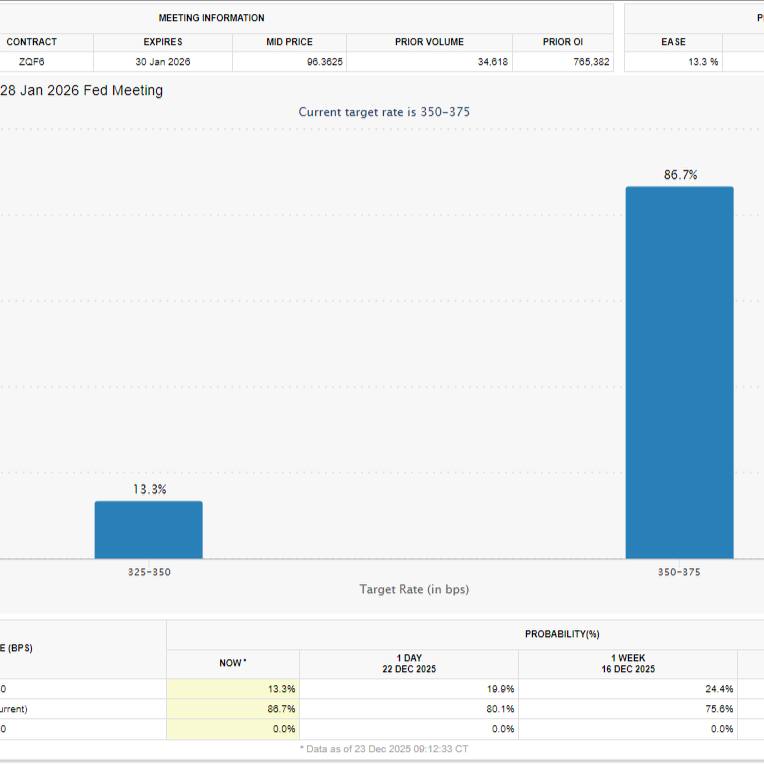This screenshot has height=764, width=764.
Task: Click the CONTRACT column header
Action: coord(32,42)
